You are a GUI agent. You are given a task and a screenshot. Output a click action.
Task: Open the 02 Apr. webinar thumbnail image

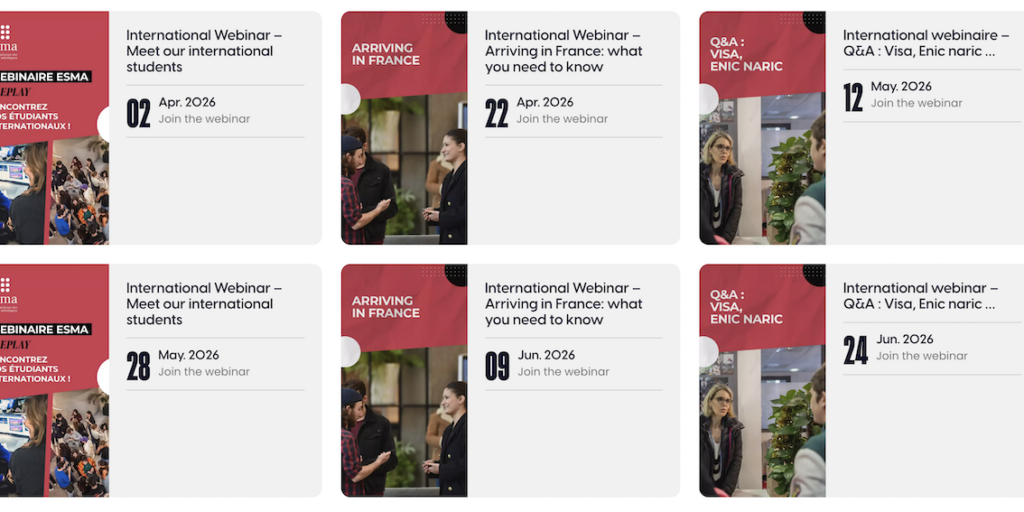coord(54,128)
